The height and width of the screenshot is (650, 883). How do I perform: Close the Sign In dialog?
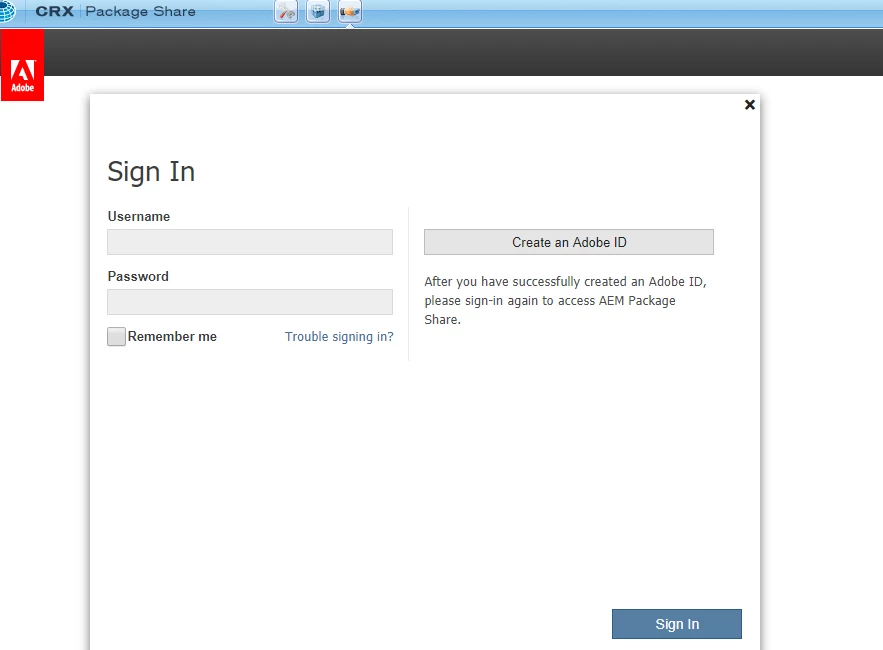click(750, 105)
